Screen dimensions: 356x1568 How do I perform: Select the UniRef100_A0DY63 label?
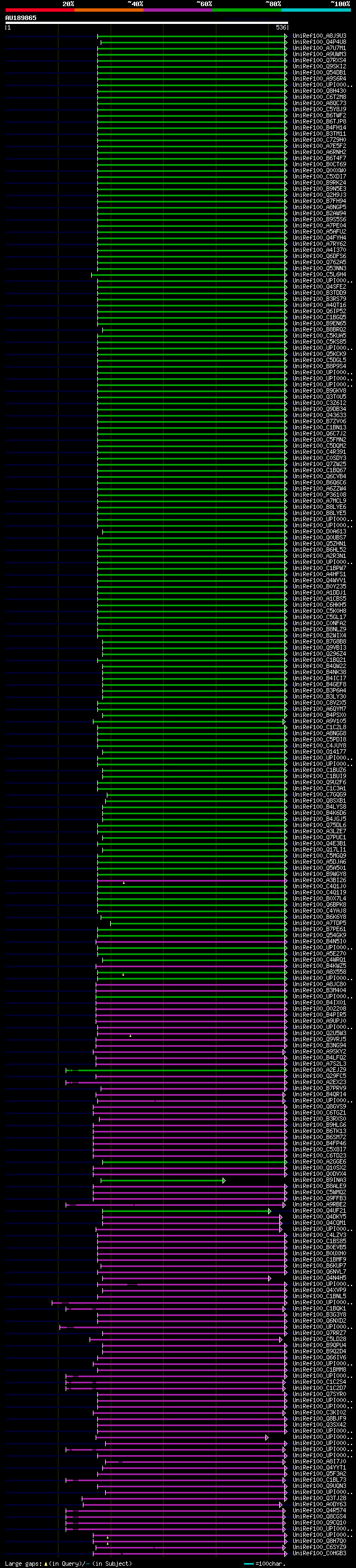point(319,1505)
